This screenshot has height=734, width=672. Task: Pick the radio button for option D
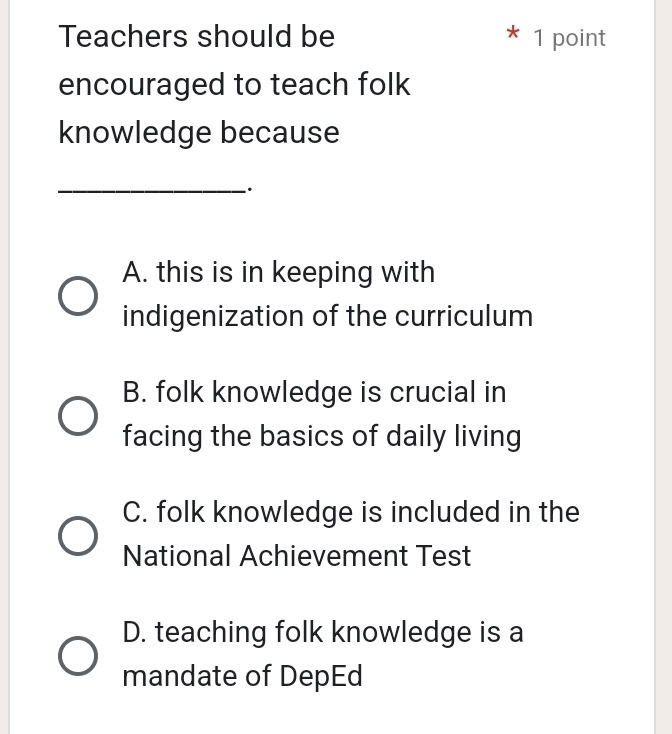(x=78, y=656)
